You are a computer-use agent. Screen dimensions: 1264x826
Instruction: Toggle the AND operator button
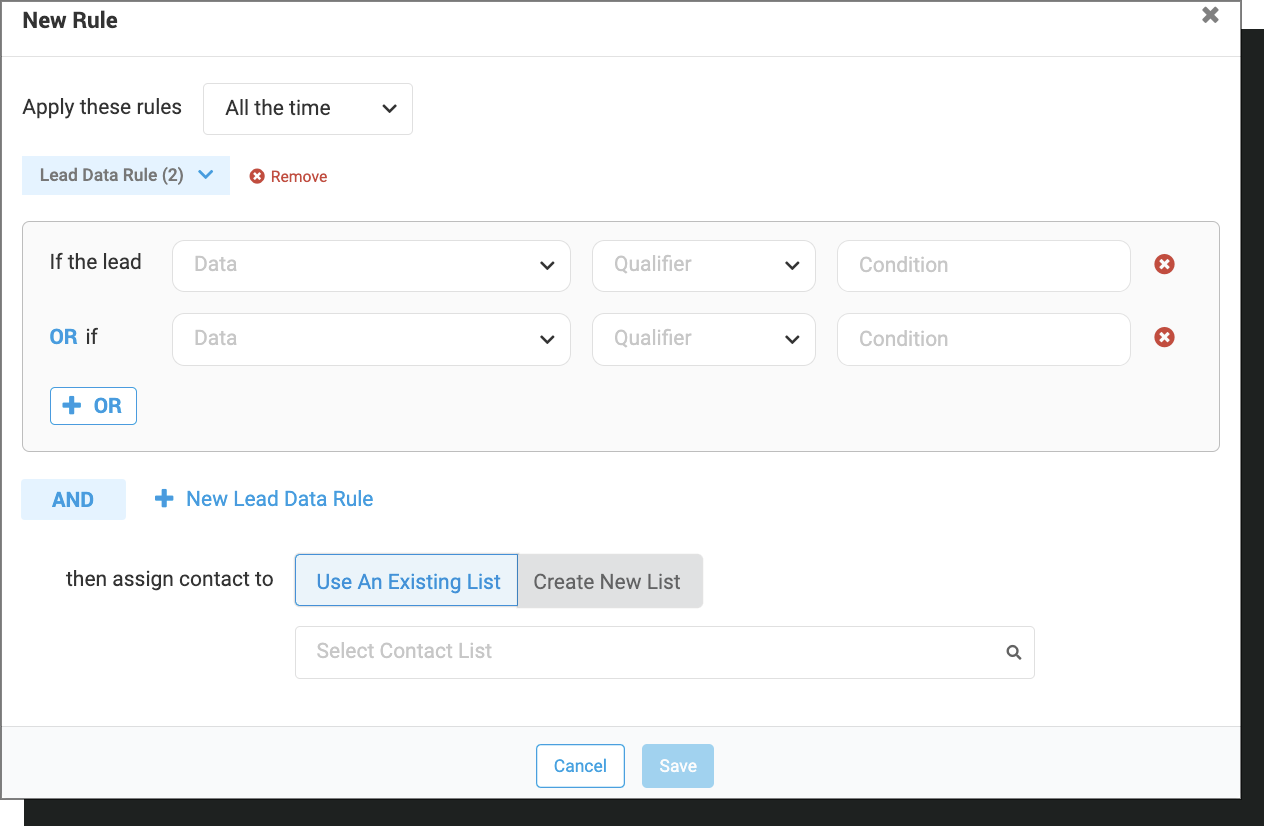(73, 500)
